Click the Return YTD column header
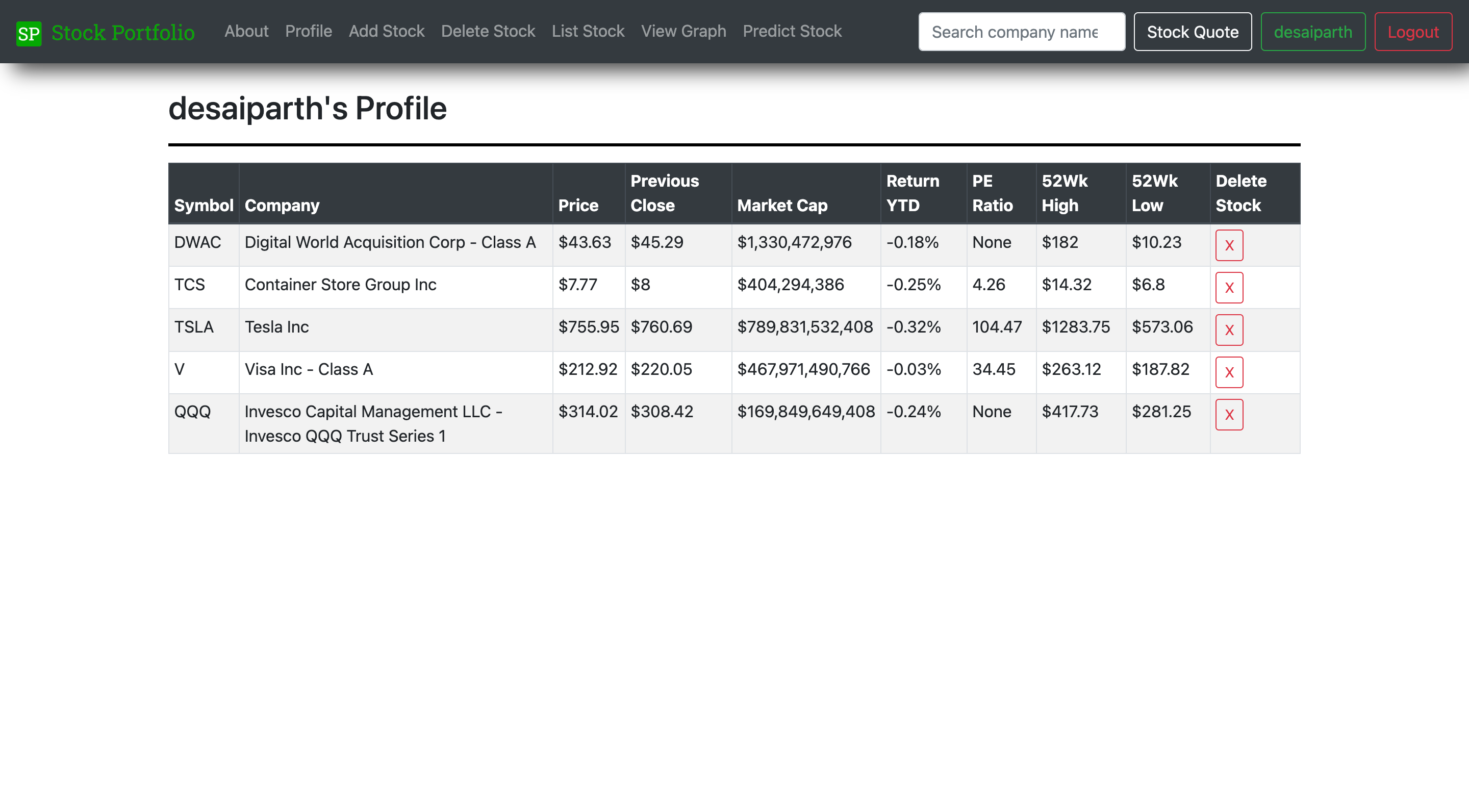 click(x=913, y=193)
